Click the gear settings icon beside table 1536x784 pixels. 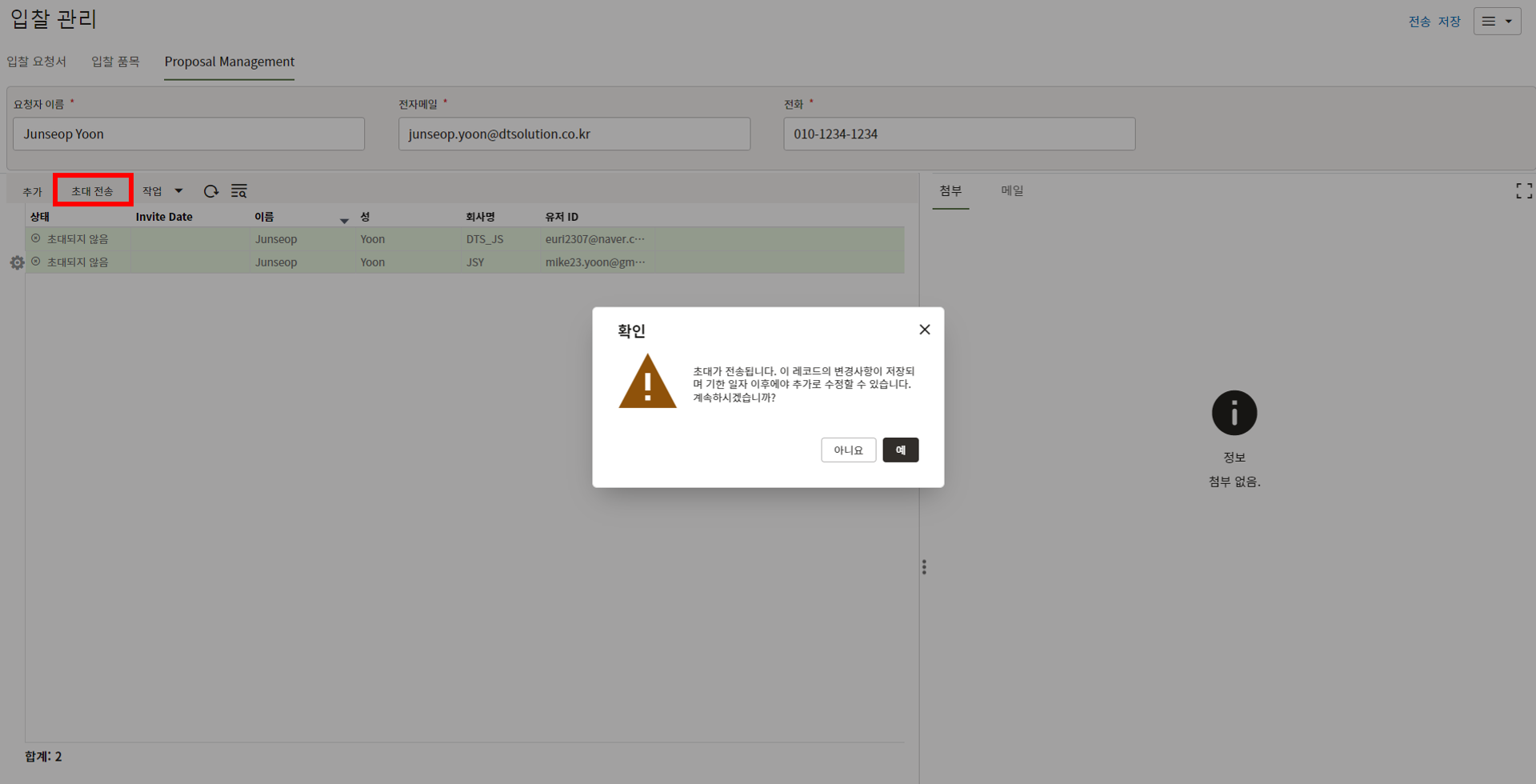coord(17,263)
